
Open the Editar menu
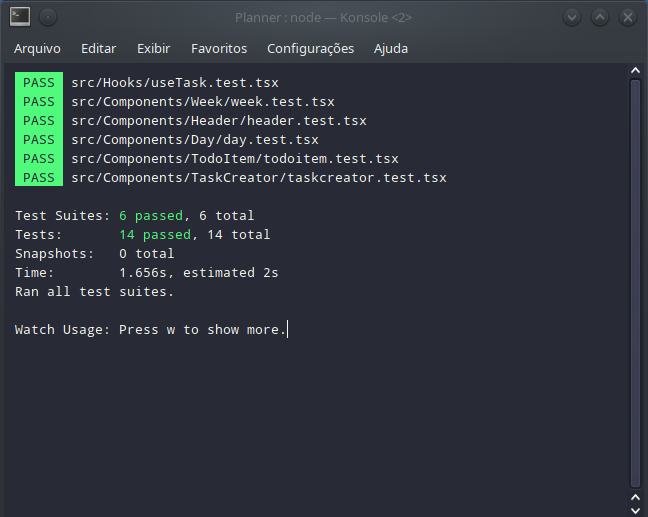click(x=98, y=49)
